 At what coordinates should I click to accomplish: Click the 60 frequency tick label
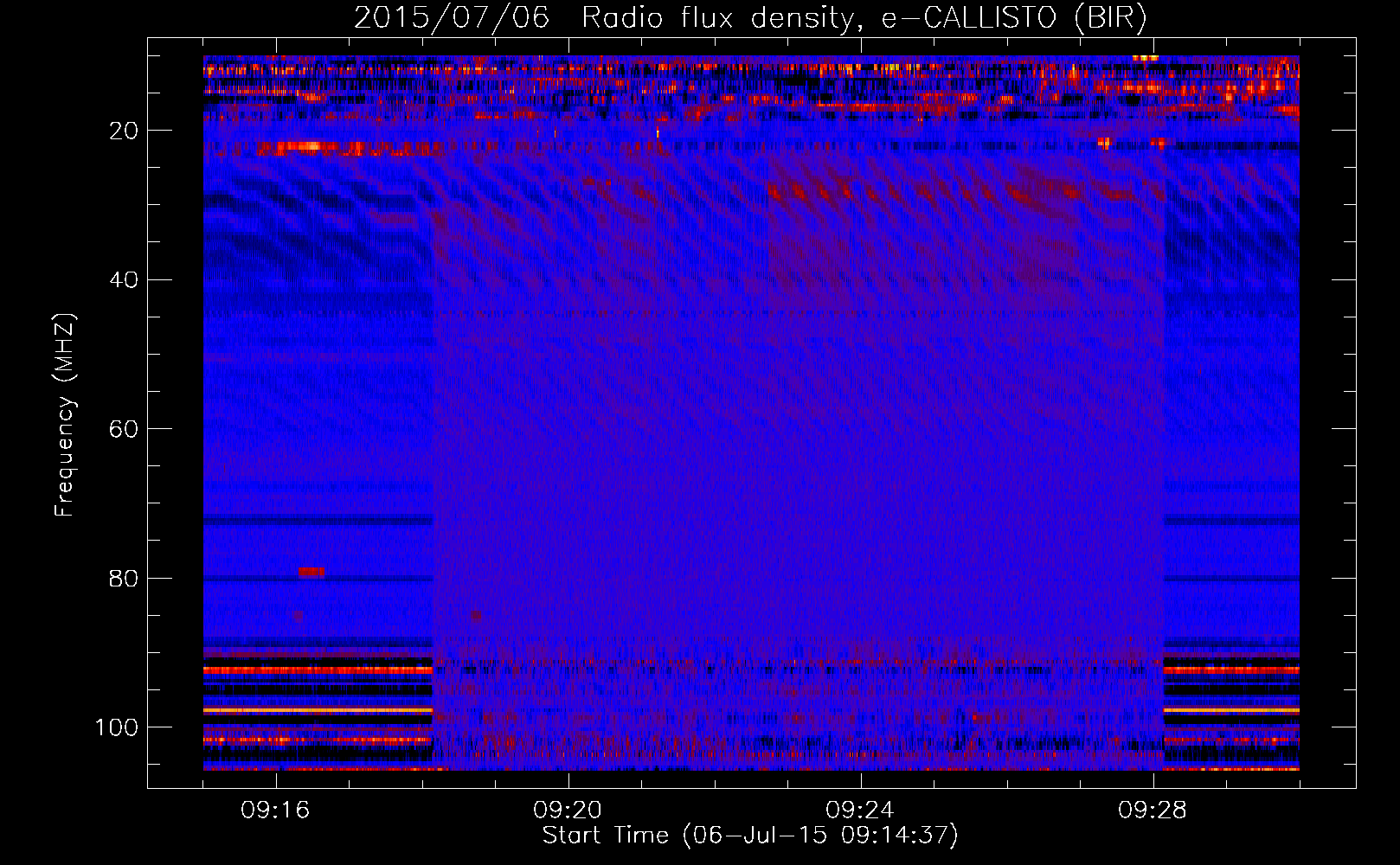125,429
